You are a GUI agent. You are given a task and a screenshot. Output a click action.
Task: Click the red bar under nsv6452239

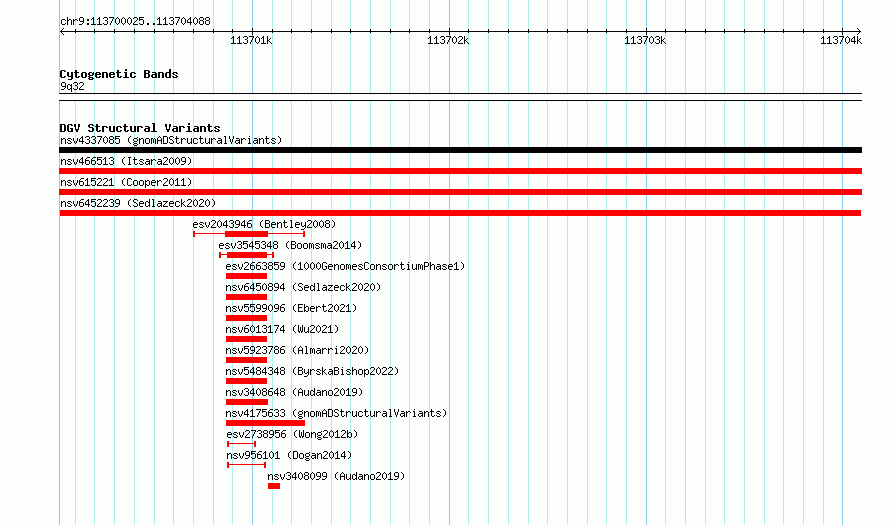pyautogui.click(x=460, y=213)
